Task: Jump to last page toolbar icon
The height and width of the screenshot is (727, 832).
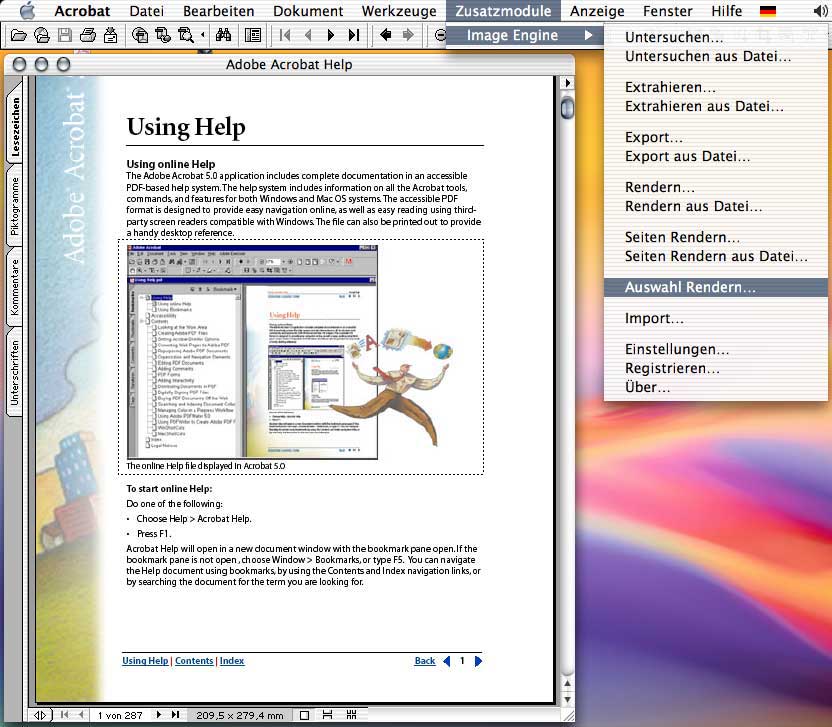Action: click(354, 35)
